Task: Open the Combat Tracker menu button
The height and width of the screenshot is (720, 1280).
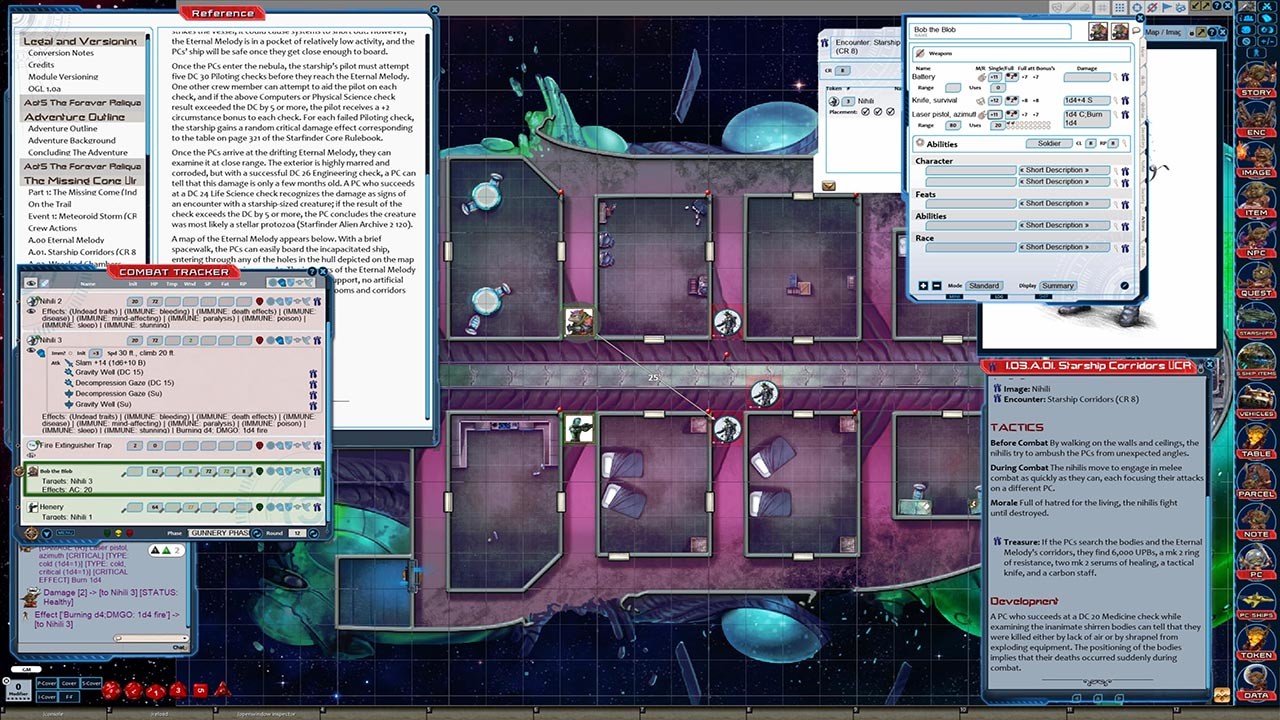Action: (x=31, y=534)
